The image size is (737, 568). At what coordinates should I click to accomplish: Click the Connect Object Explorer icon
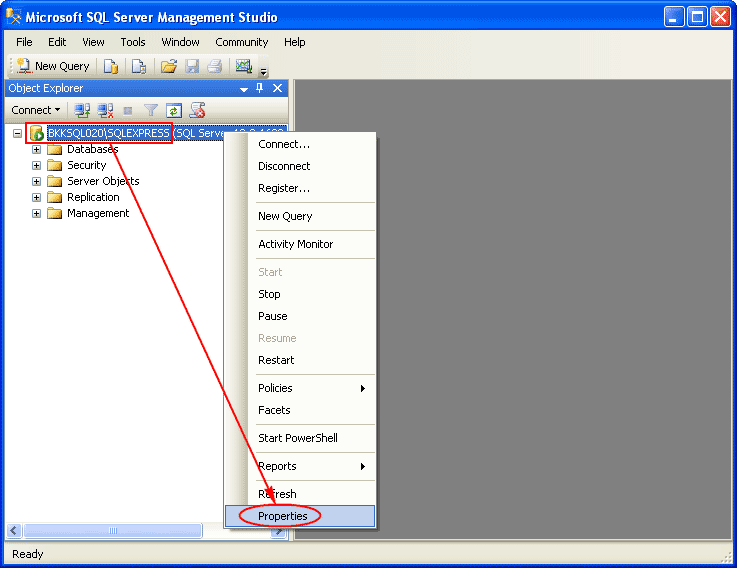pyautogui.click(x=82, y=110)
